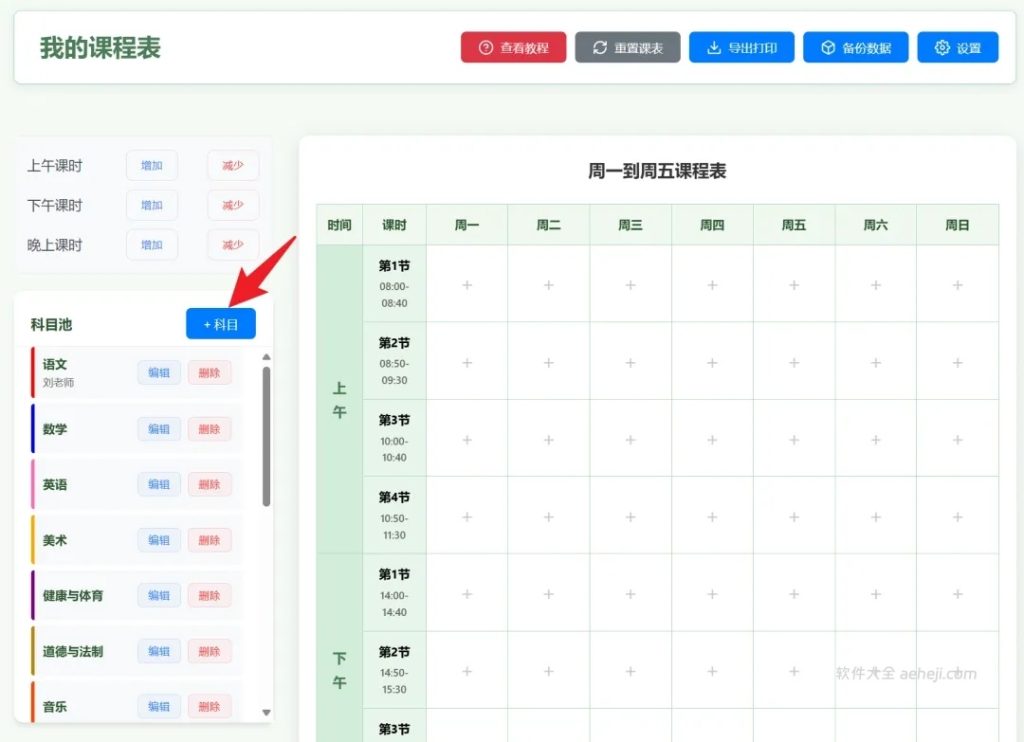The height and width of the screenshot is (742, 1024).
Task: Add a new subject with the +科目 button
Action: coord(220,323)
